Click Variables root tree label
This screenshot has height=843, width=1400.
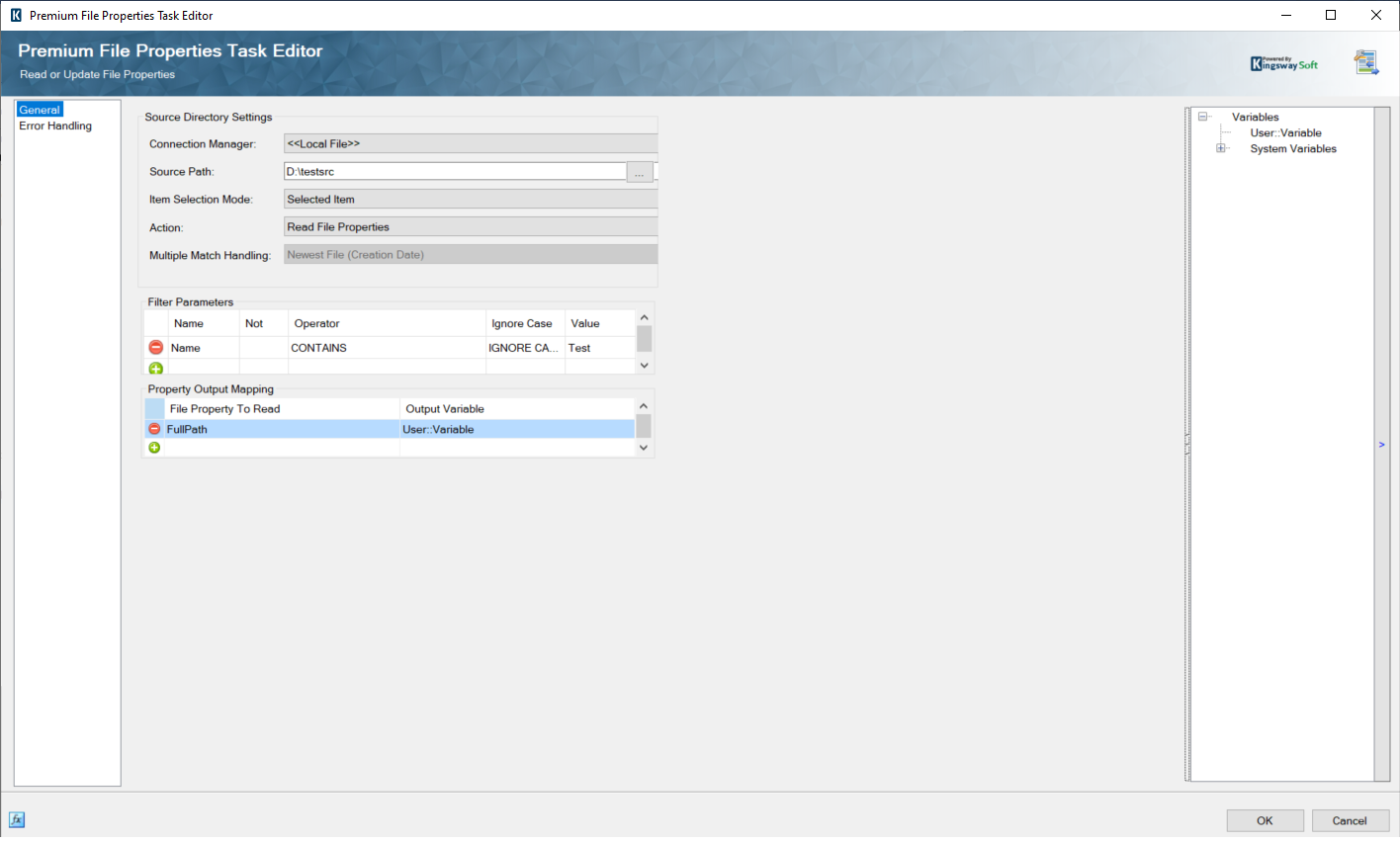point(1255,117)
